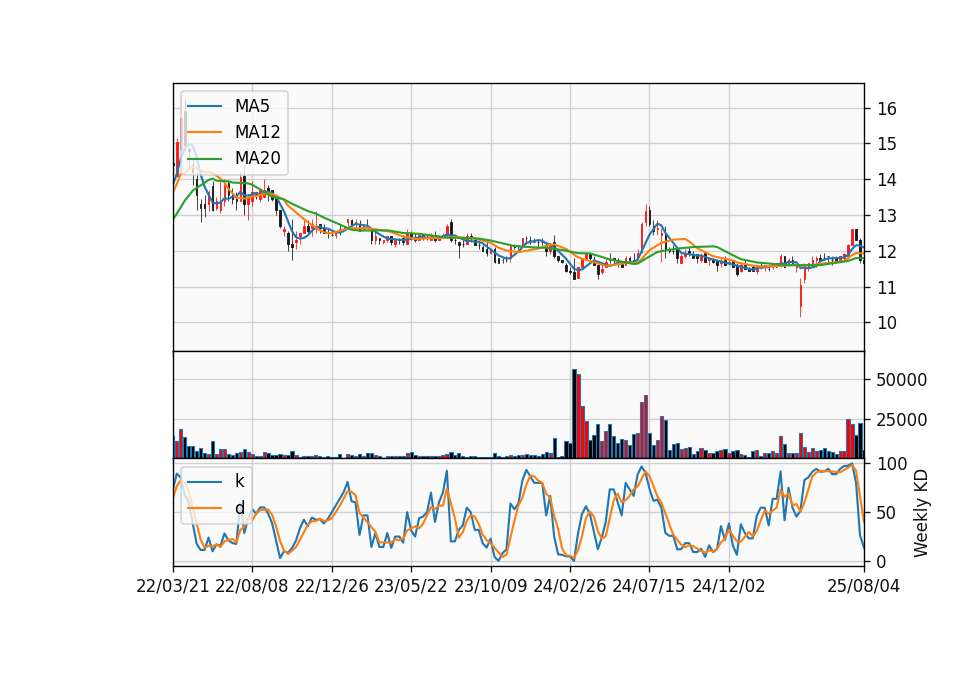960x690 pixels.
Task: Click the MA20 legend label
Action: [257, 158]
